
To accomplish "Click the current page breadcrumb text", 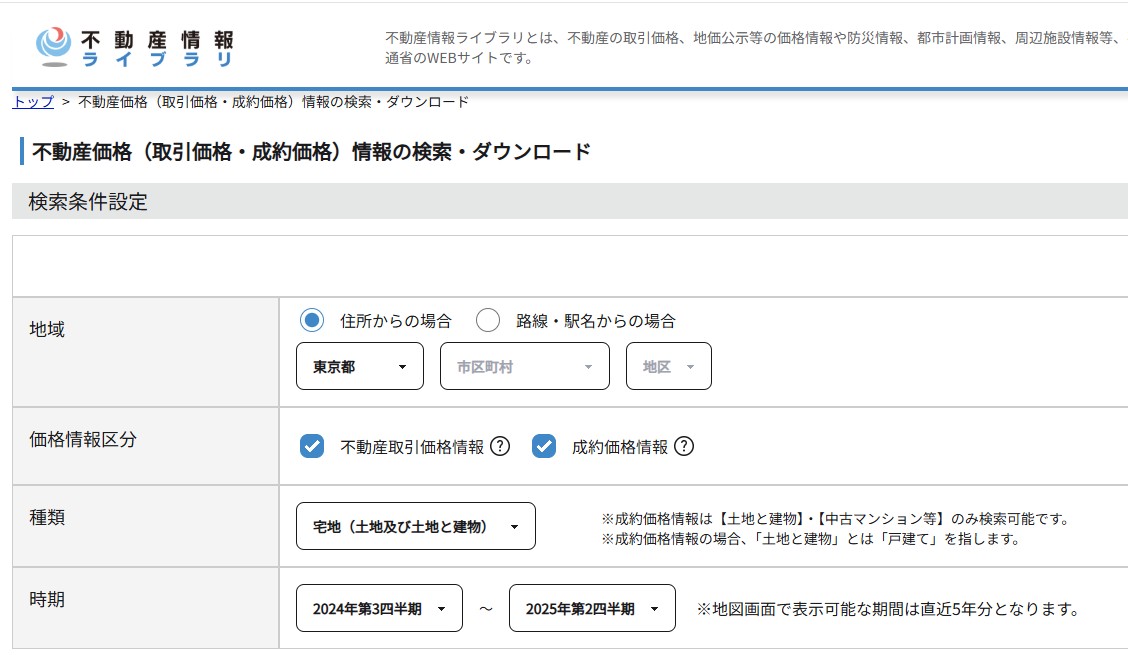I will pyautogui.click(x=273, y=102).
